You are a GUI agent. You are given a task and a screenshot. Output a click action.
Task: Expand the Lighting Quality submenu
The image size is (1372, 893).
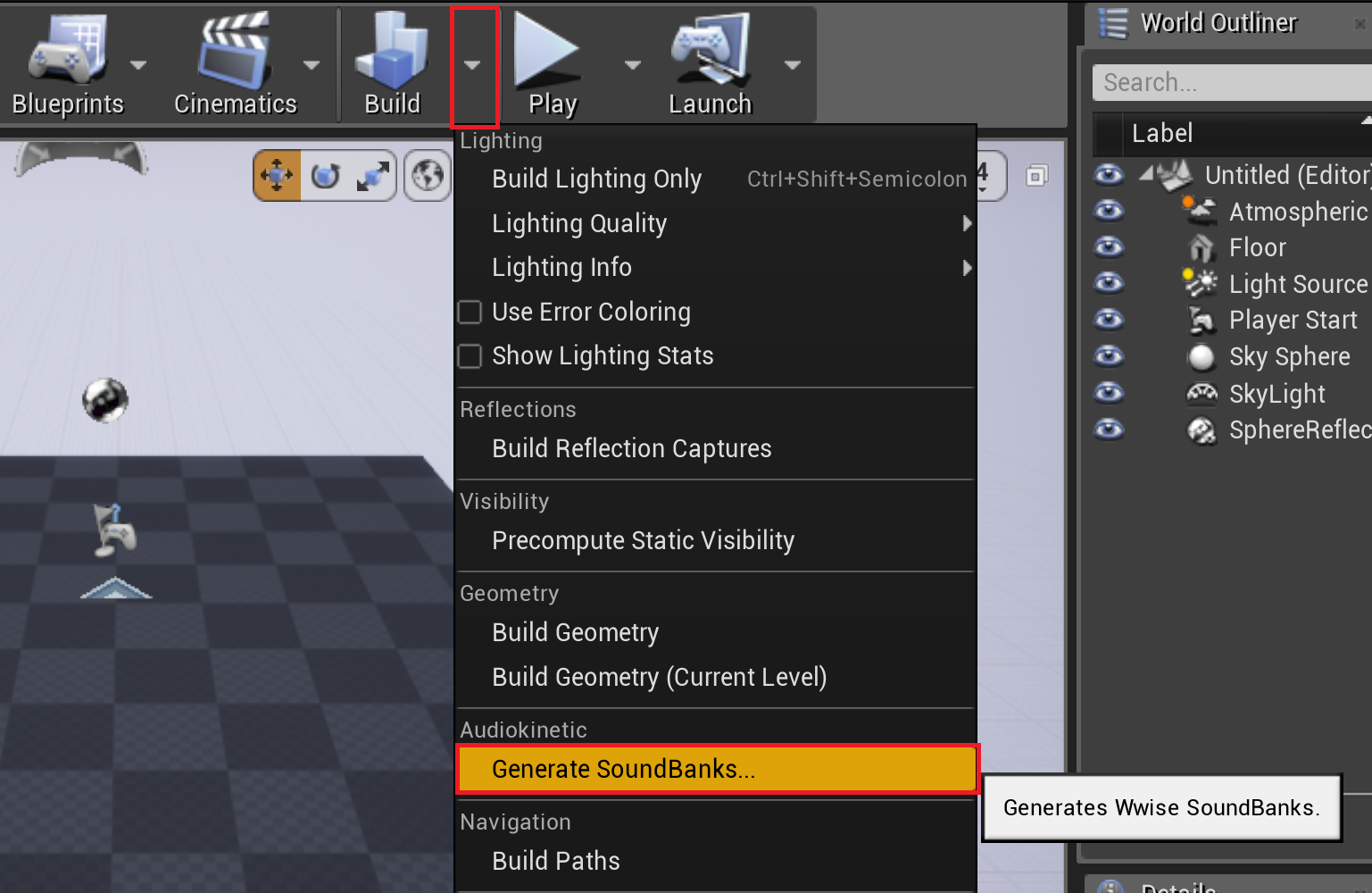coord(579,223)
